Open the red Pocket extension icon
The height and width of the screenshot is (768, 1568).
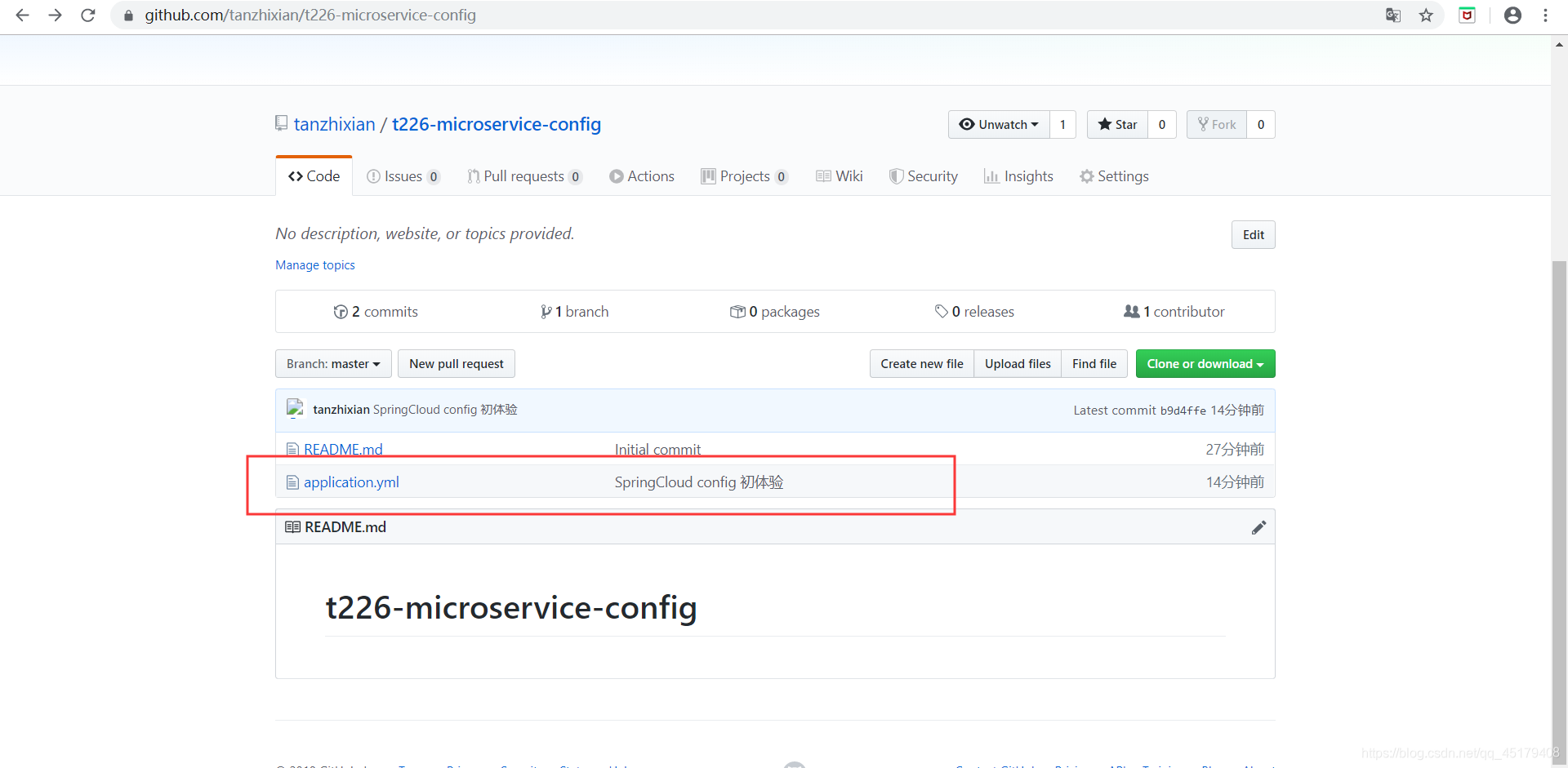coord(1467,15)
